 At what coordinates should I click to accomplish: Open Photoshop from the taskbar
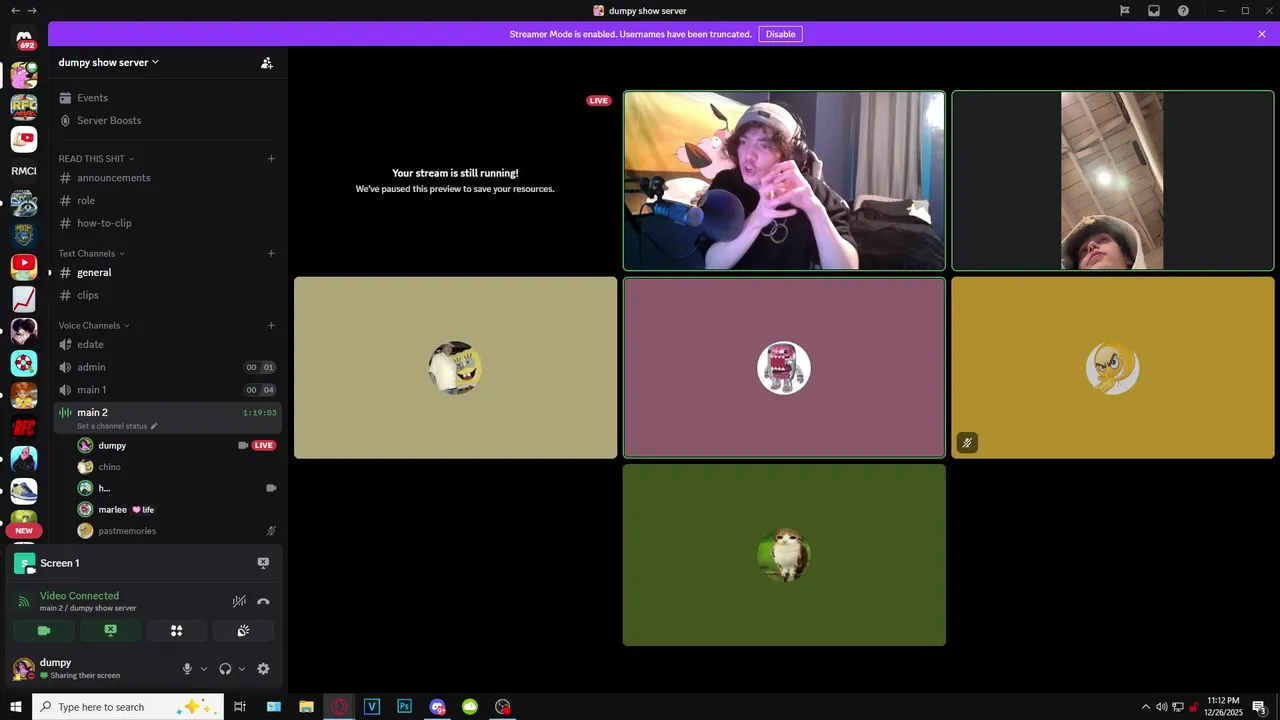[x=404, y=707]
